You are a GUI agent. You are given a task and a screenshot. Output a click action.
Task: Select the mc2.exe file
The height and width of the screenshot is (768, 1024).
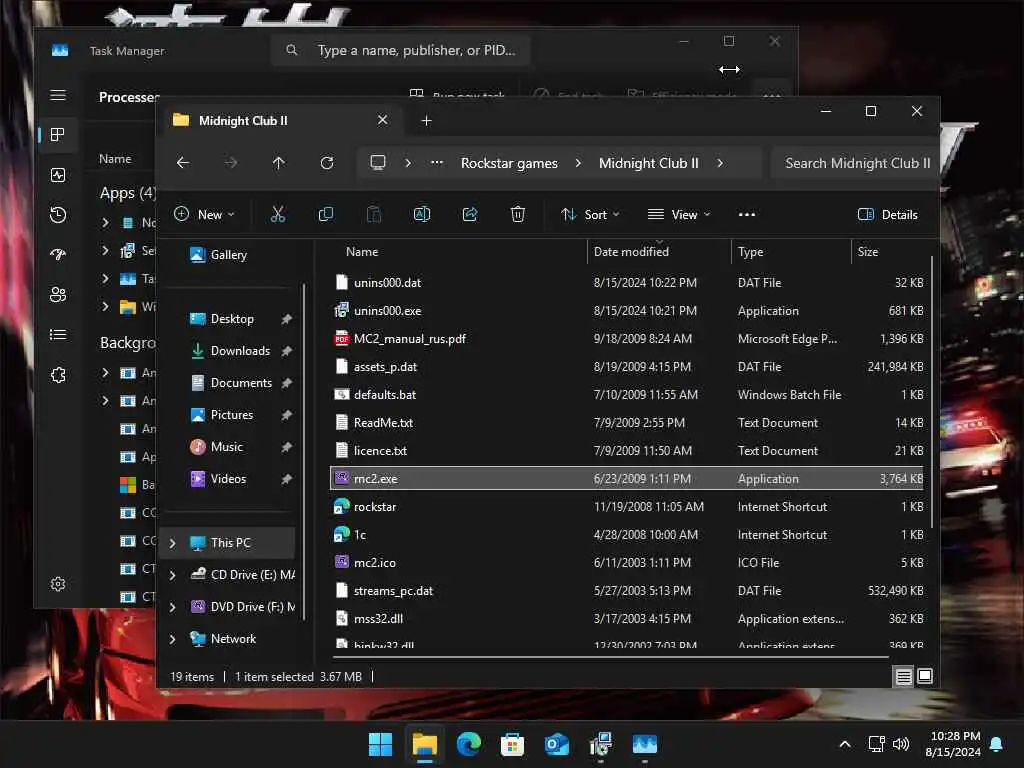(627, 478)
